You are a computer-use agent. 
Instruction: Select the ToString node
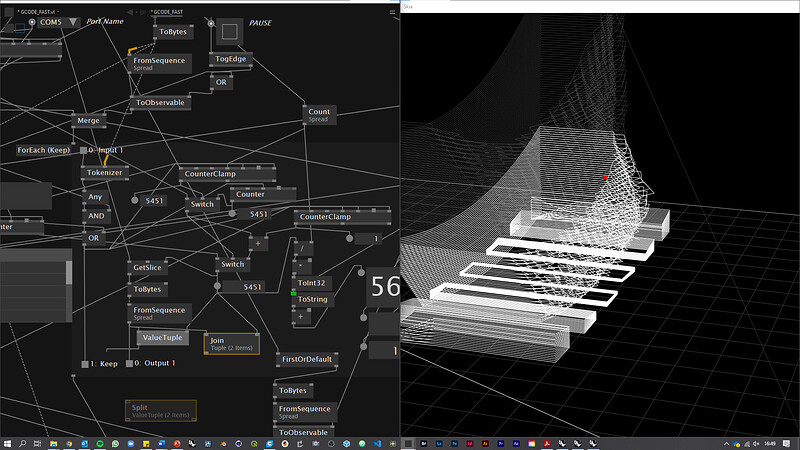[x=312, y=299]
